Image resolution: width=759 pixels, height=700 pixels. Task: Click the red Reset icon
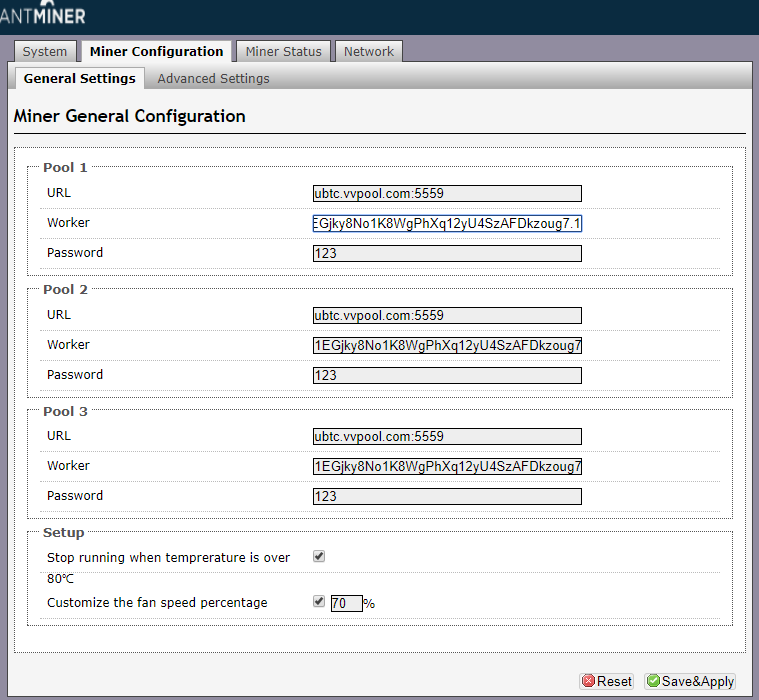point(589,681)
